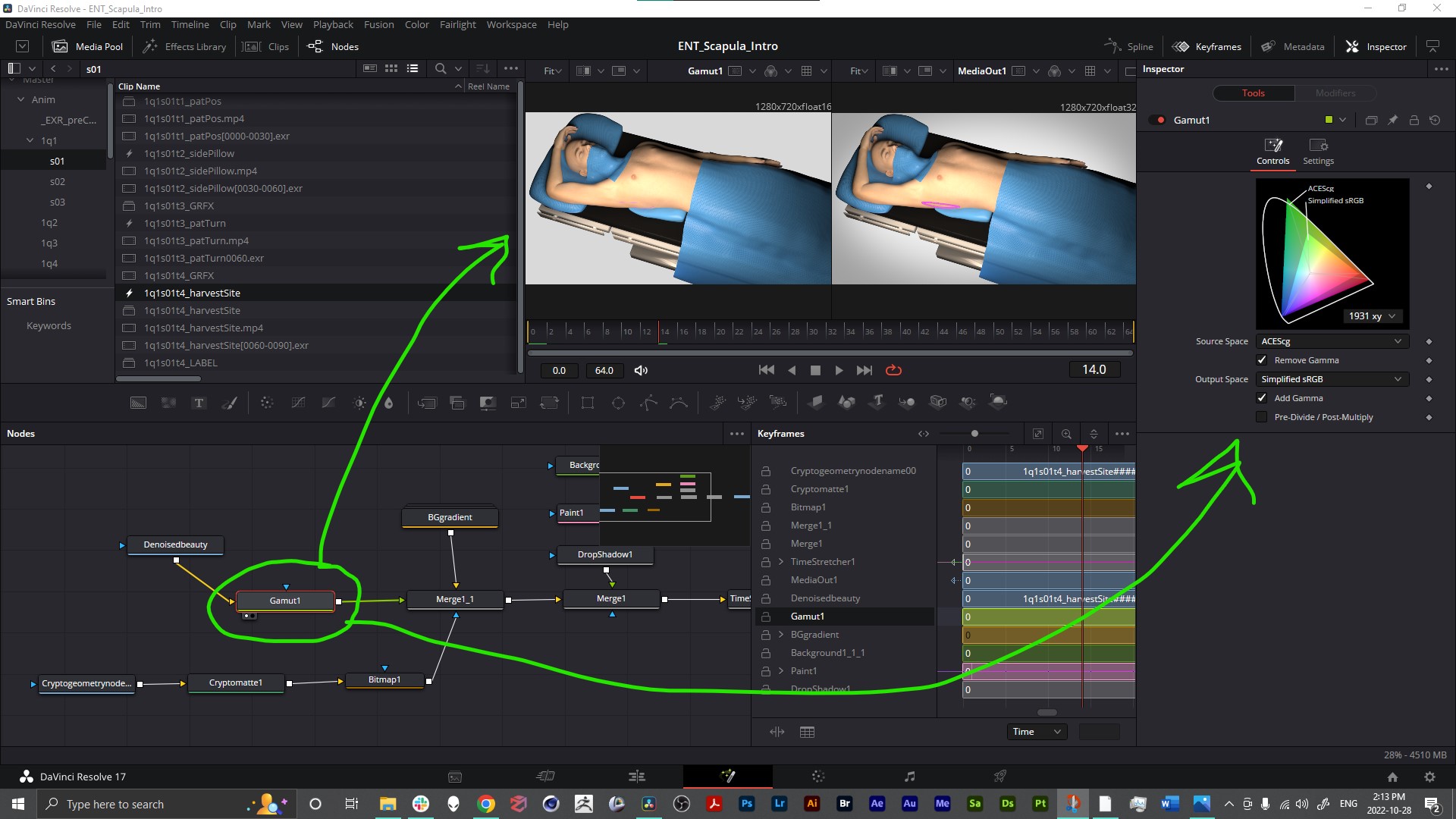
Task: Toggle the Effects Library panel
Action: (185, 46)
